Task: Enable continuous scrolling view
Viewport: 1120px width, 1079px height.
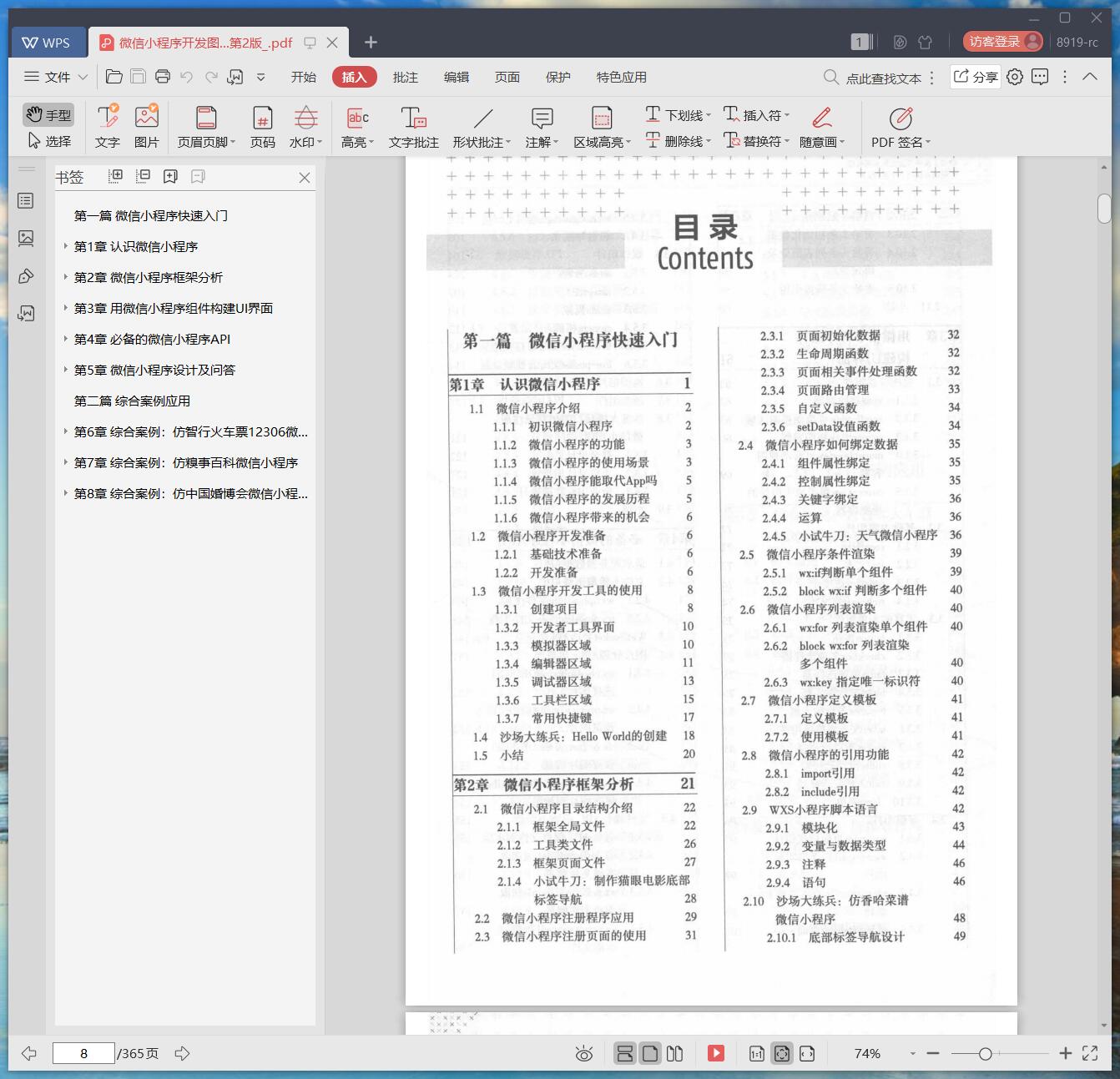Action: [x=625, y=1053]
